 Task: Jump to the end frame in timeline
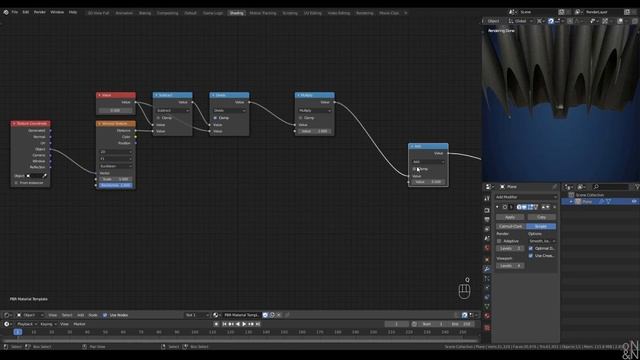point(258,324)
